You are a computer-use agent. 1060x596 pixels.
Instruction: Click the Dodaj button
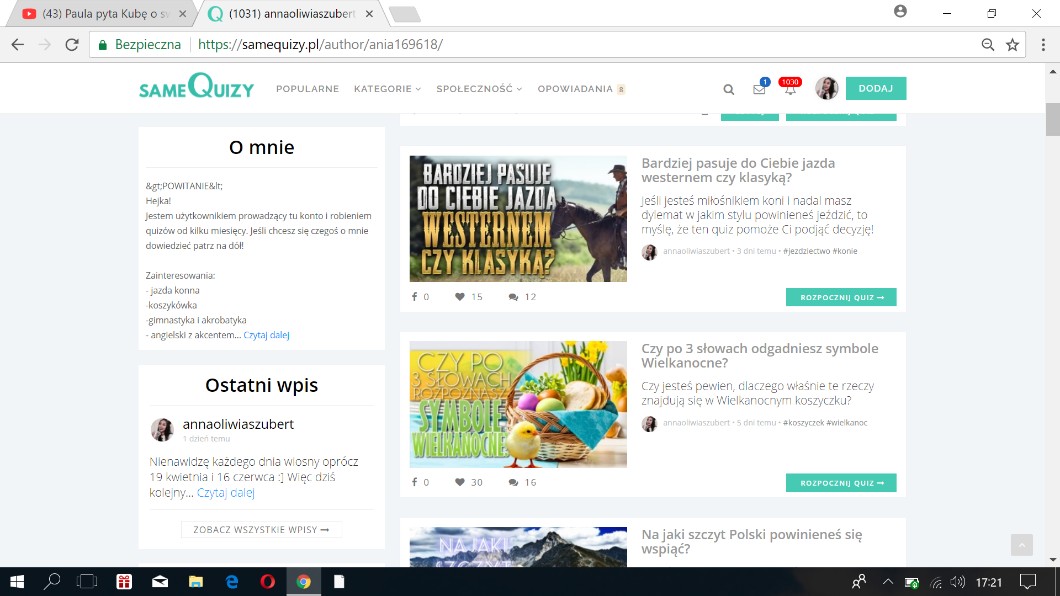875,88
